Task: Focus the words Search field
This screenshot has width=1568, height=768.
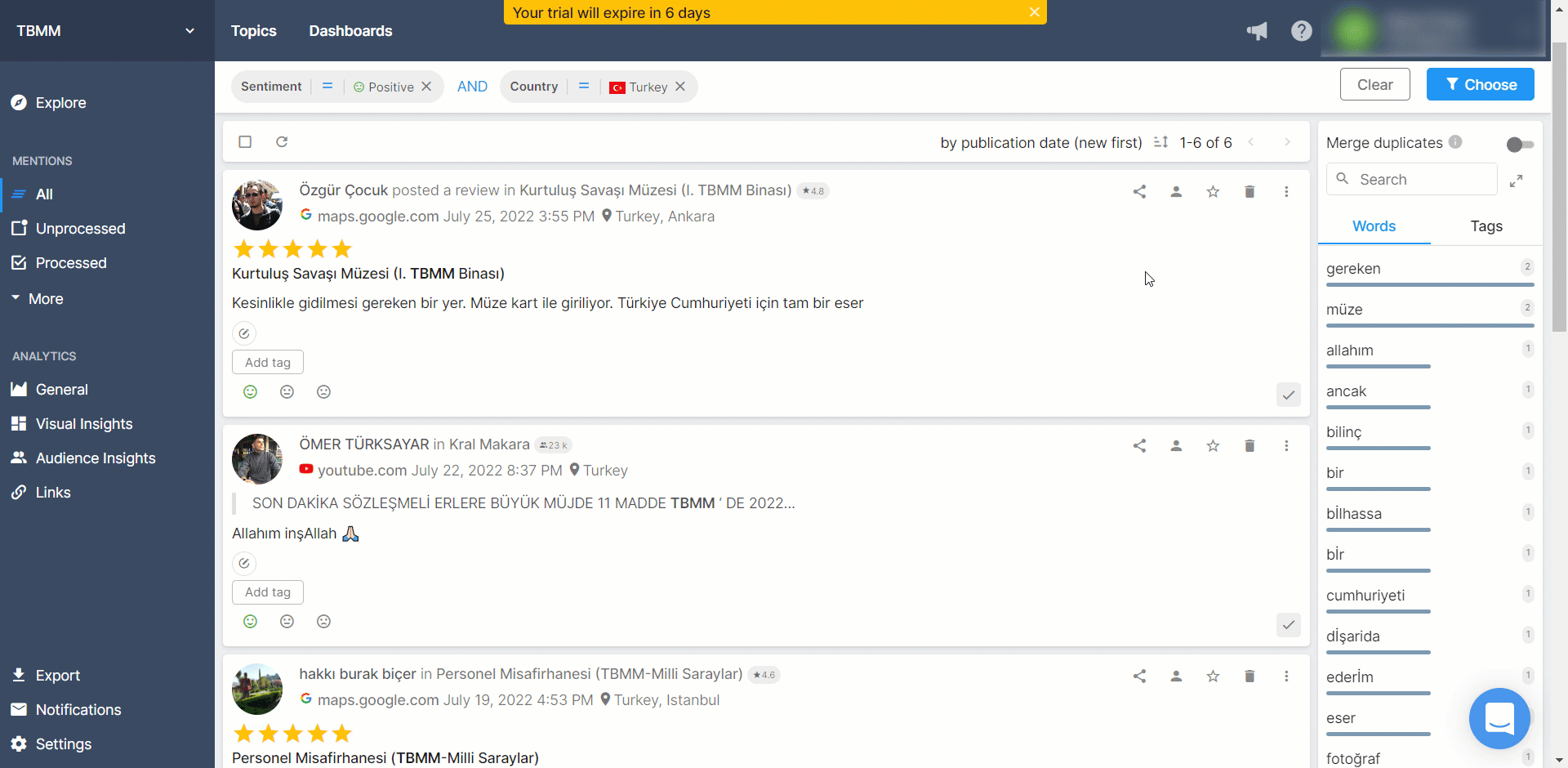Action: (1412, 179)
